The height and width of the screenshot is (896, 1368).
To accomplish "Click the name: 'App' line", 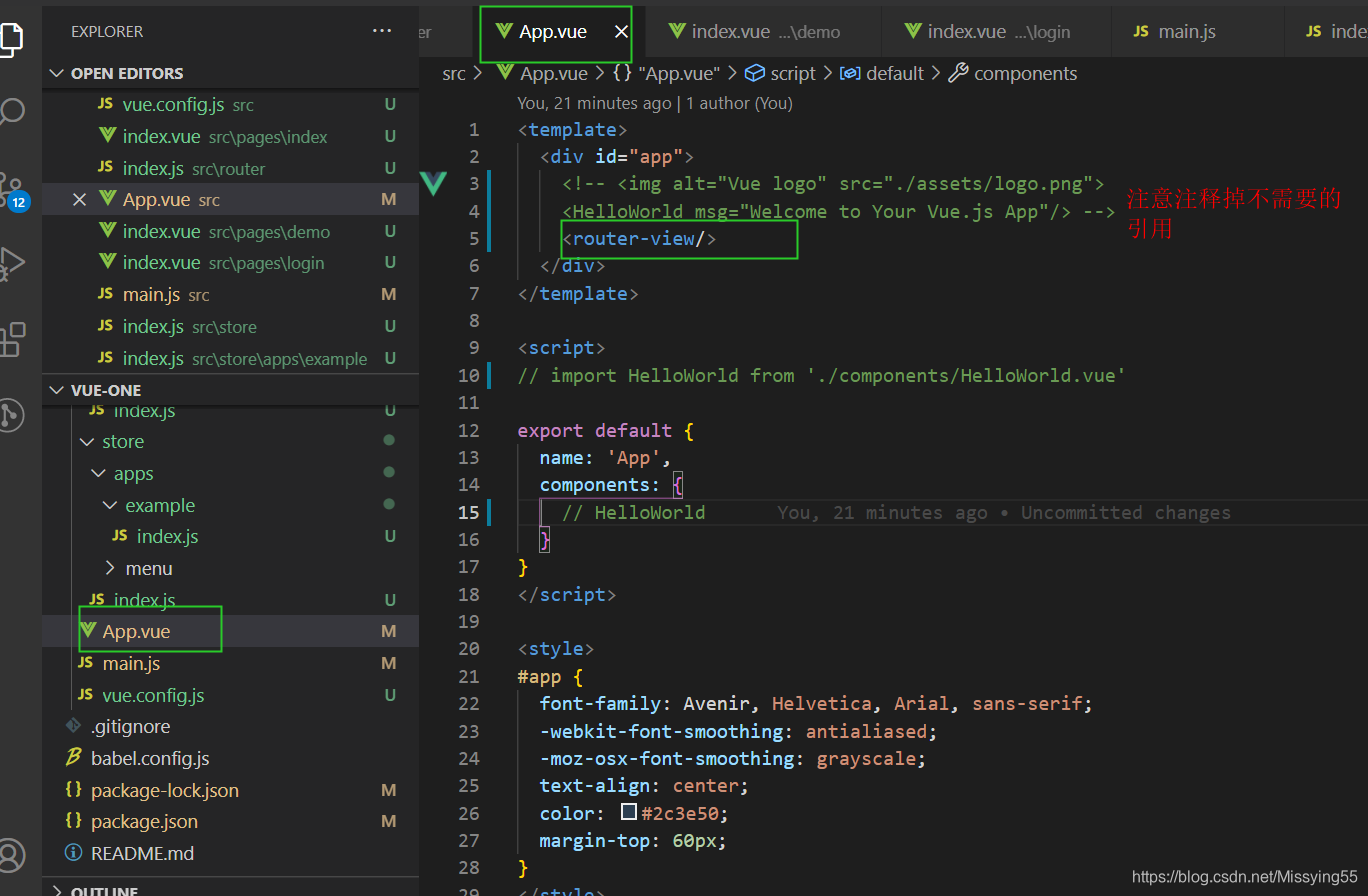I will (605, 458).
